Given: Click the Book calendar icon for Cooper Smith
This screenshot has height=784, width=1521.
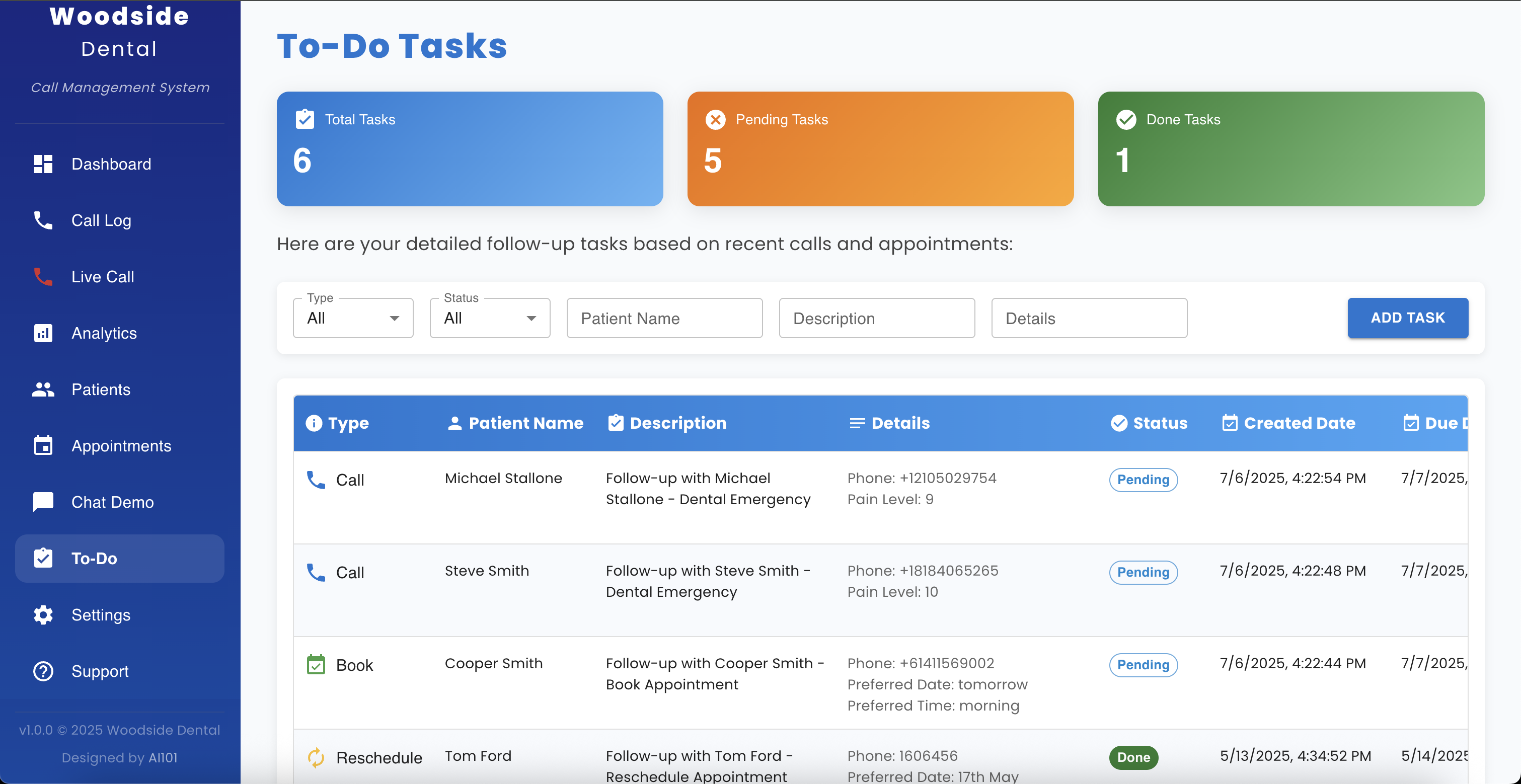Looking at the screenshot, I should point(316,664).
